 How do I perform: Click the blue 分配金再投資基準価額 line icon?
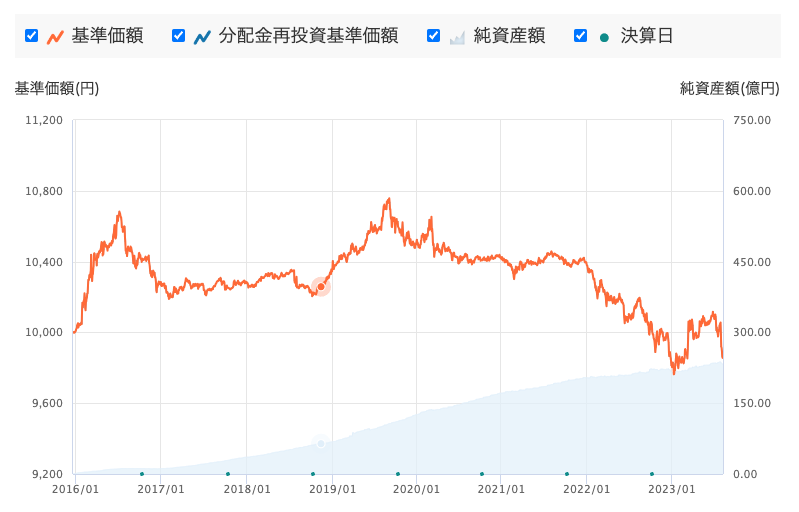coord(202,37)
